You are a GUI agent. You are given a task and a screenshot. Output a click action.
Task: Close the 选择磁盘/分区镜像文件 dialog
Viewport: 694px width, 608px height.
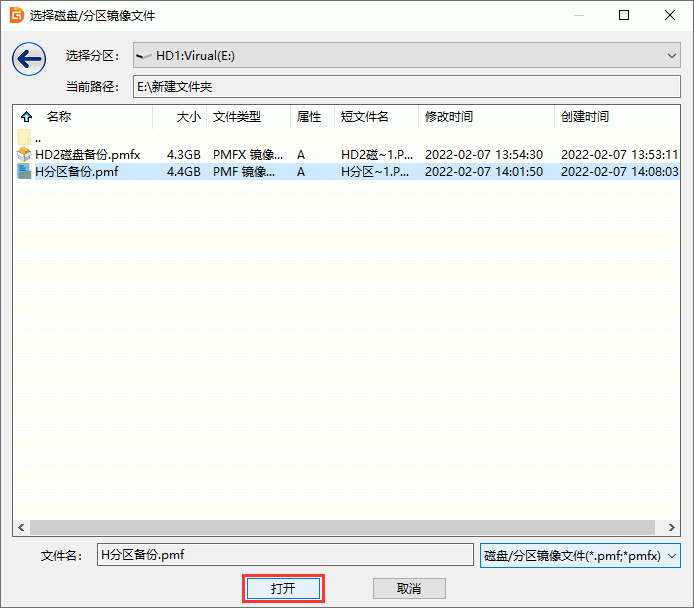[670, 15]
